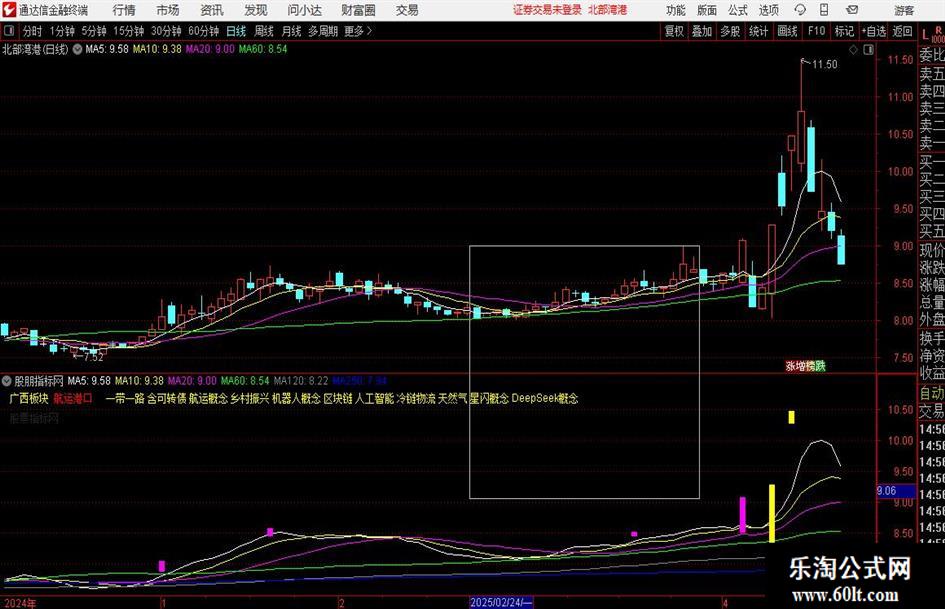Viewport: 945px width, 609px height.
Task: Open the 市场 menu
Action: (168, 10)
